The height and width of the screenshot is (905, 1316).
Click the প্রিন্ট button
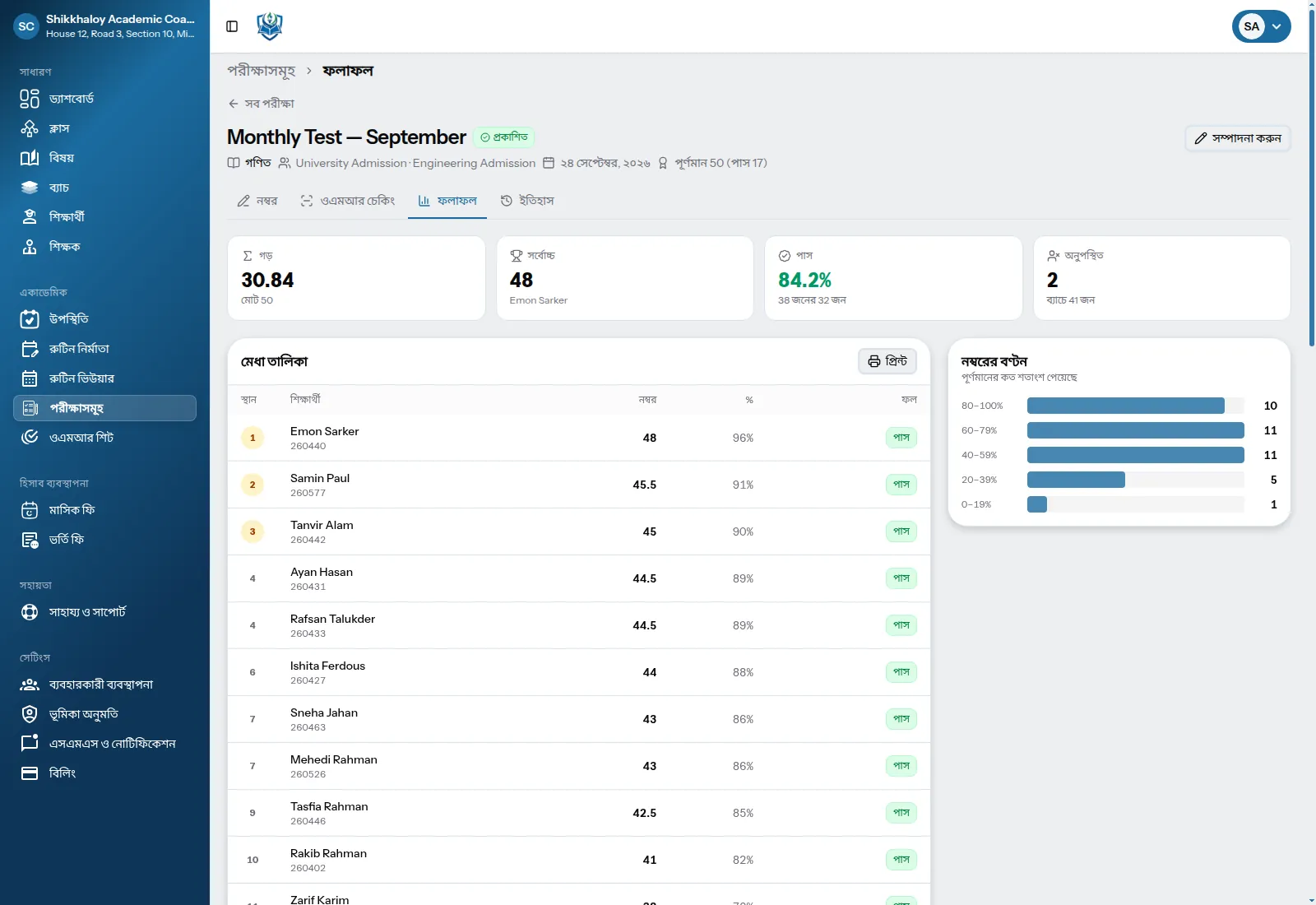[887, 361]
